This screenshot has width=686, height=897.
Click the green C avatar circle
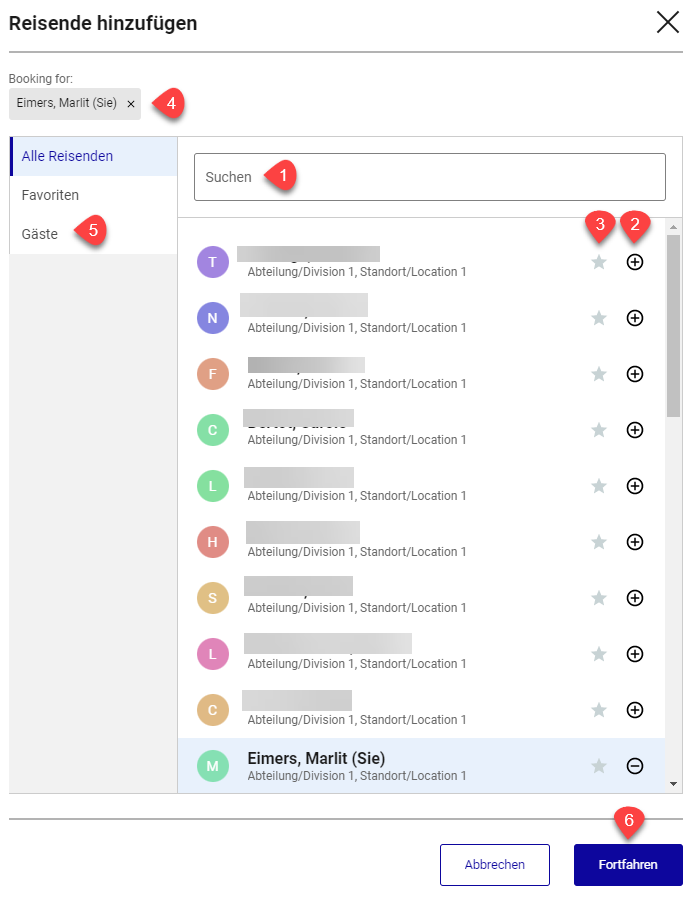pos(213,430)
